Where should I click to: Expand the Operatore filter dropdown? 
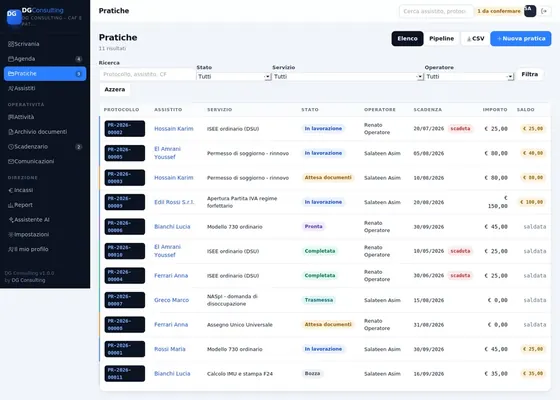pyautogui.click(x=469, y=76)
